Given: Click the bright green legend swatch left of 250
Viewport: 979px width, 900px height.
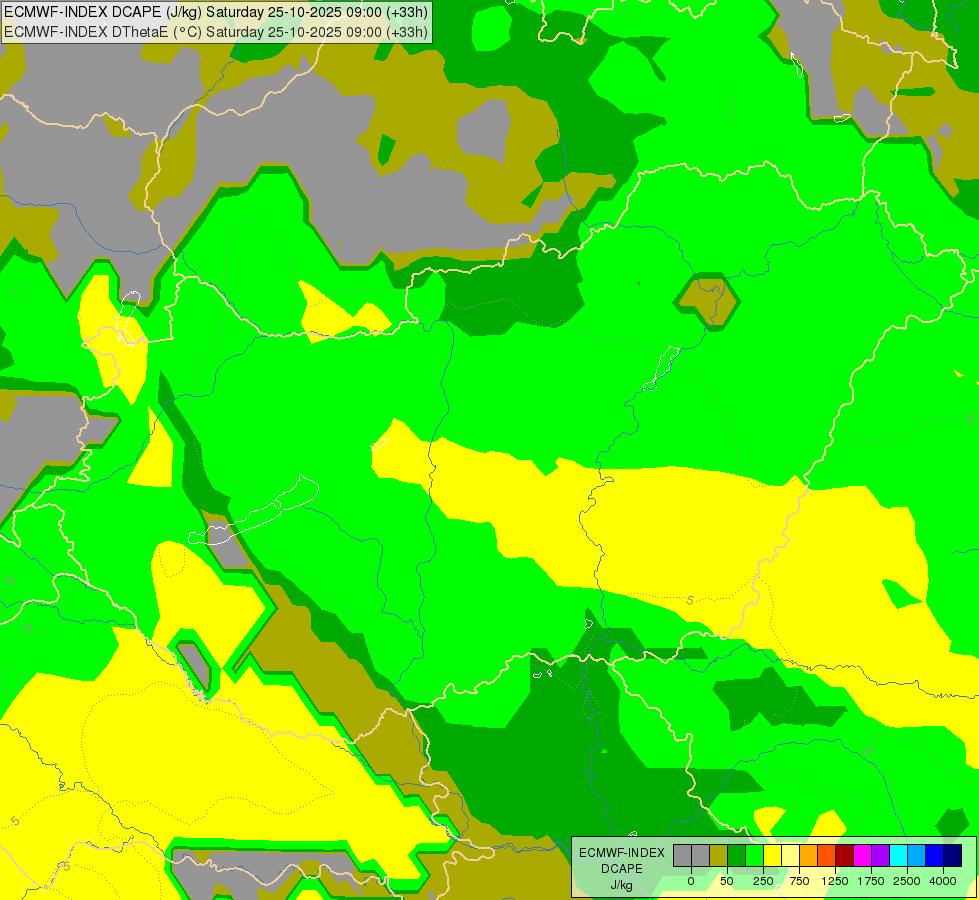Looking at the screenshot, I should (x=755, y=855).
